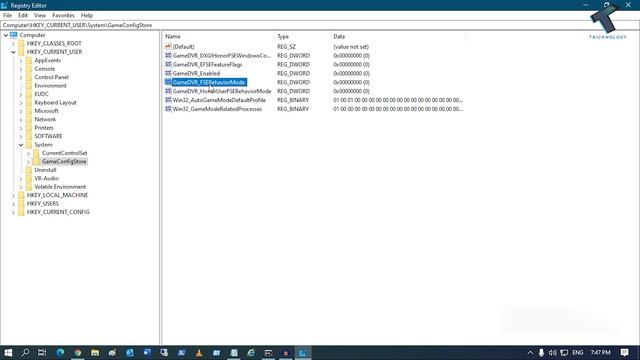Collapse the System key chevron
The image size is (640, 360).
coord(21,145)
